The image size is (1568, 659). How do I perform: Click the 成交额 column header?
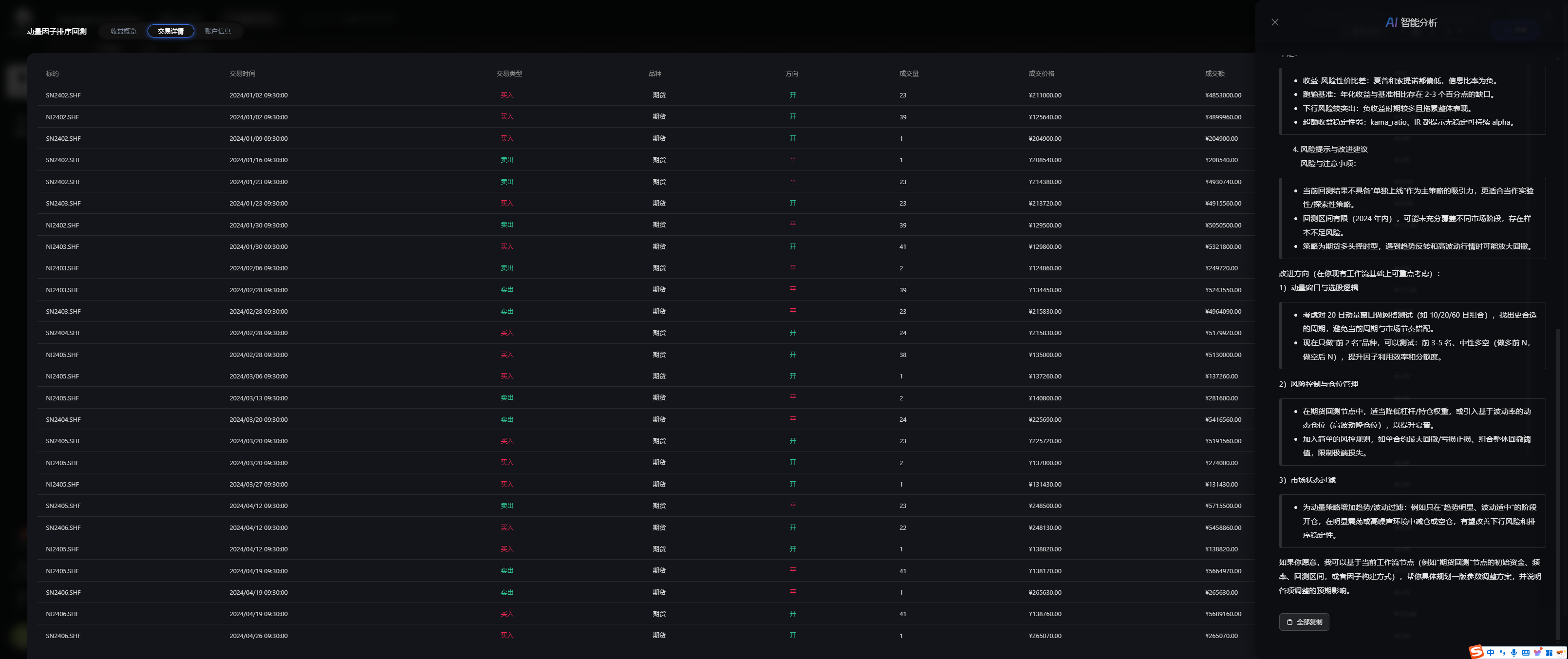1215,74
